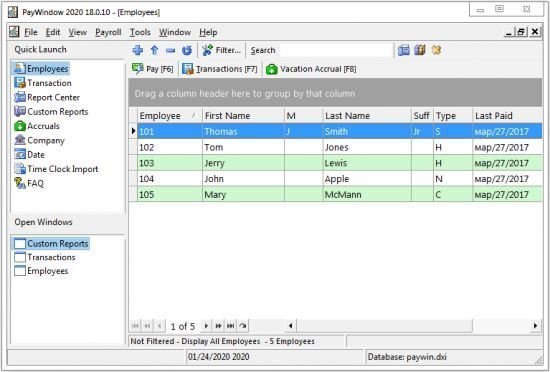Click inside the Search field
The height and width of the screenshot is (372, 550).
coord(336,50)
